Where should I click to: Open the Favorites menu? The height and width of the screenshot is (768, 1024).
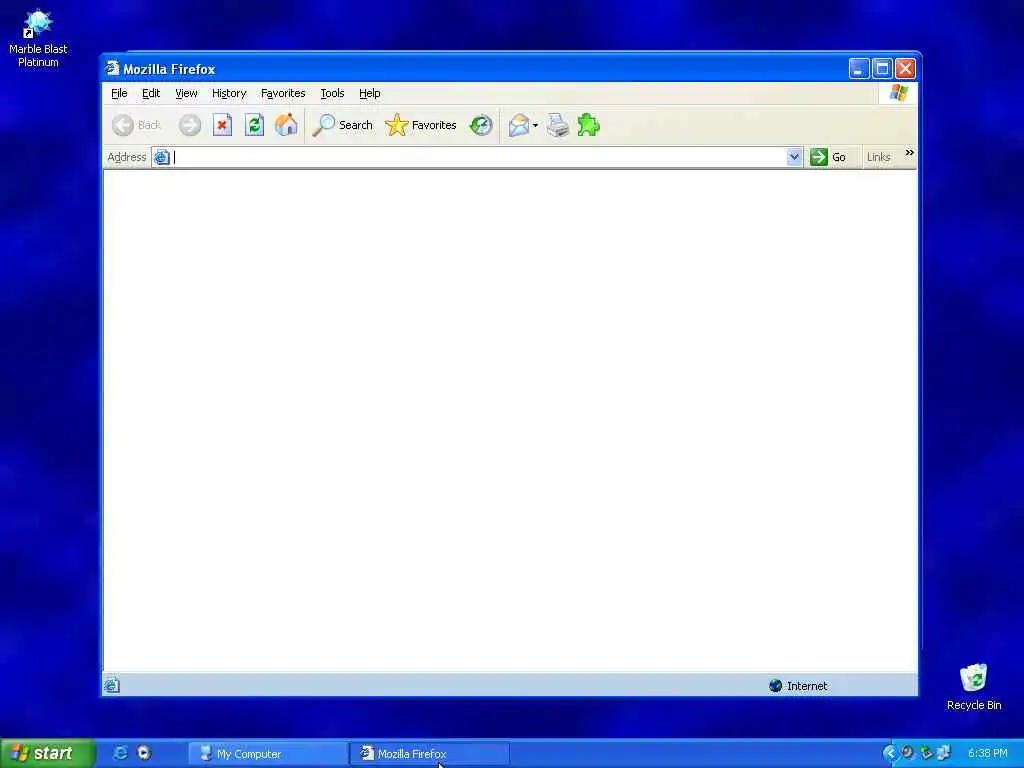[283, 93]
